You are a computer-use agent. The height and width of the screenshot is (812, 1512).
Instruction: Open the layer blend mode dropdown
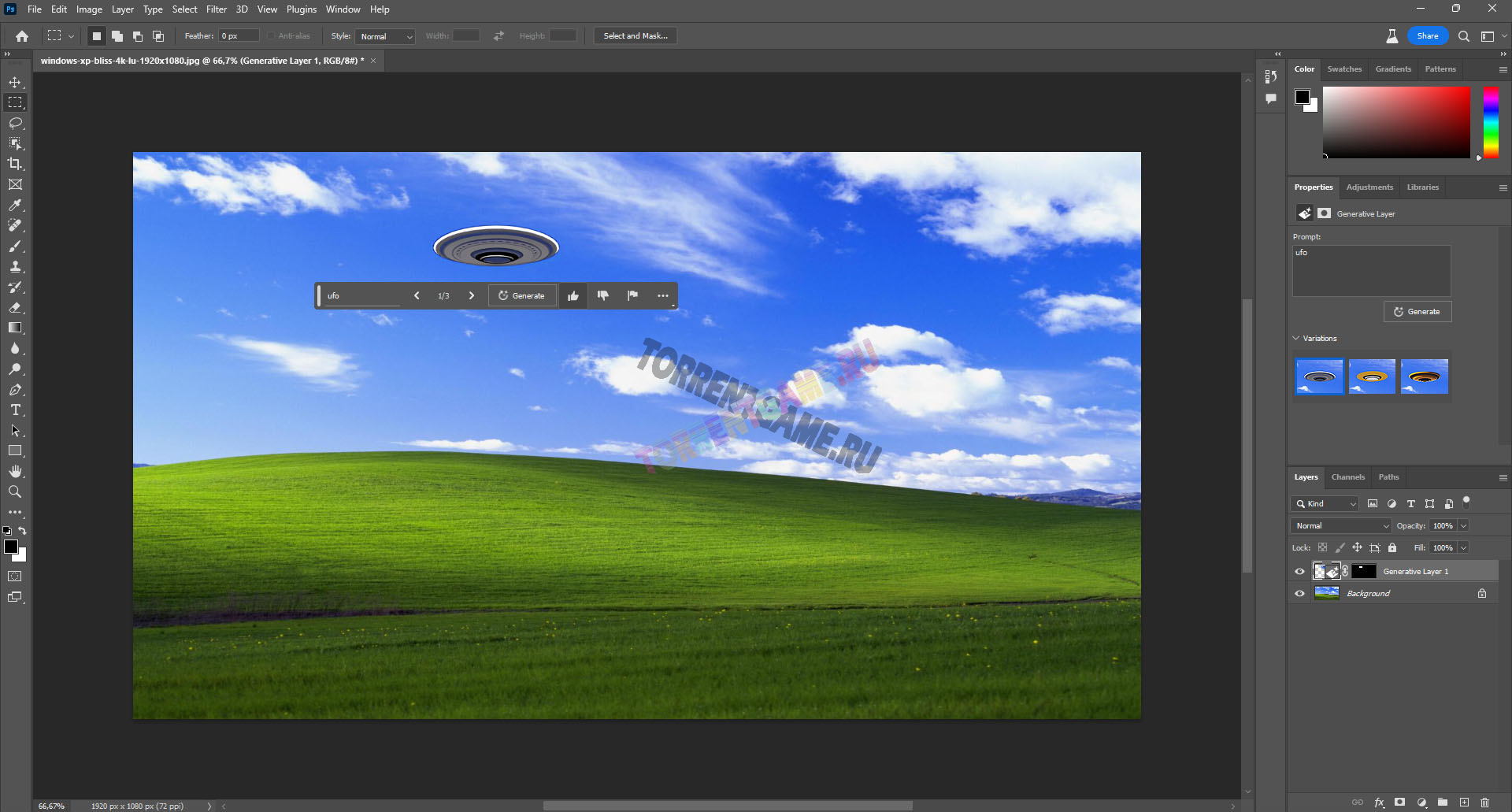click(1341, 526)
